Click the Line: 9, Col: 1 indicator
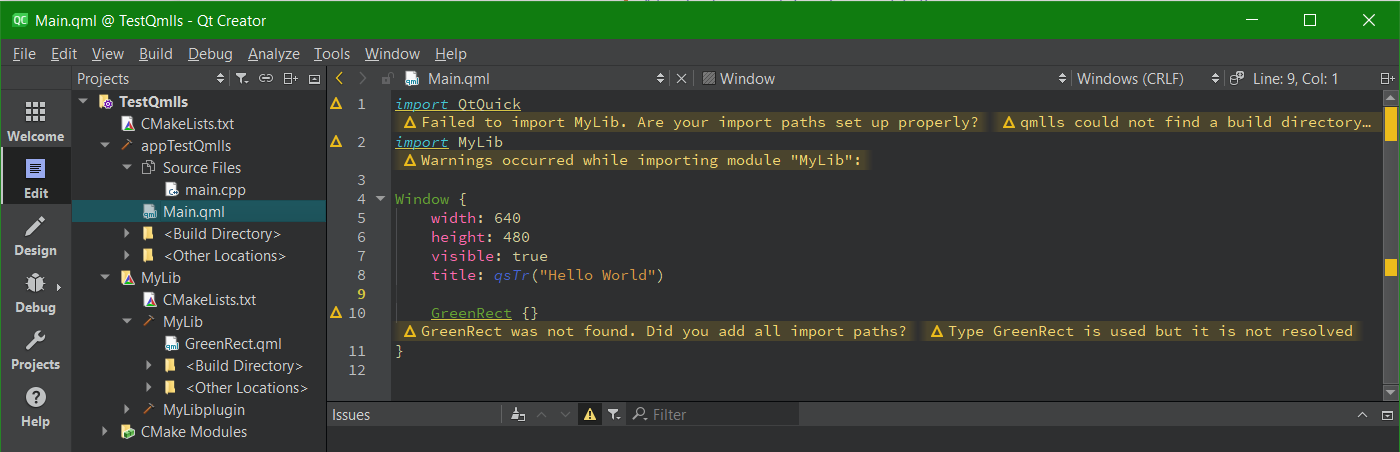Image resolution: width=1400 pixels, height=452 pixels. click(x=1295, y=78)
